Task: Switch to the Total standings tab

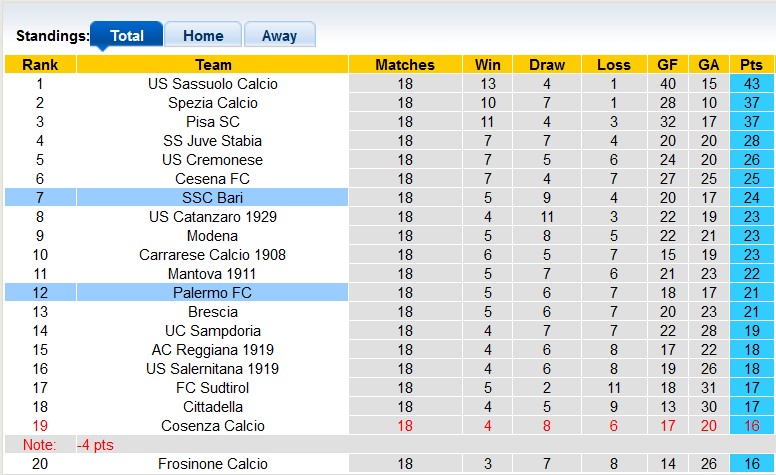Action: coord(127,36)
